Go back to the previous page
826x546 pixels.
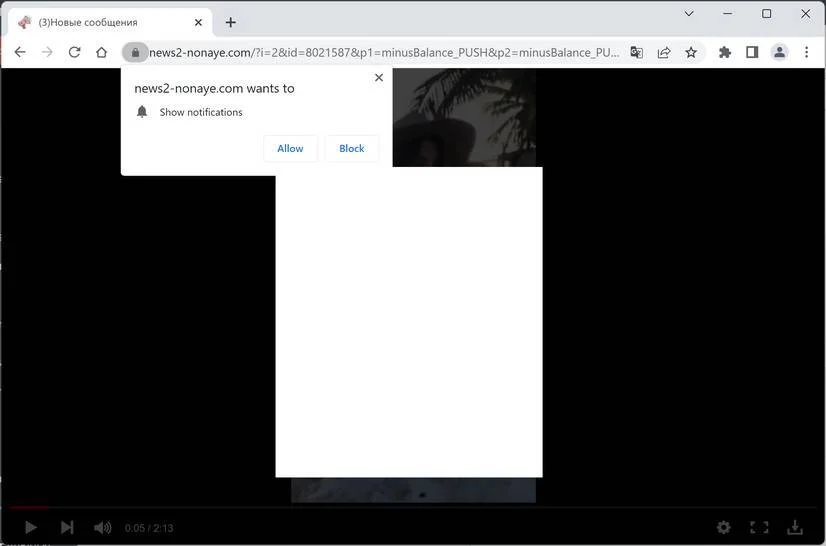(x=20, y=52)
